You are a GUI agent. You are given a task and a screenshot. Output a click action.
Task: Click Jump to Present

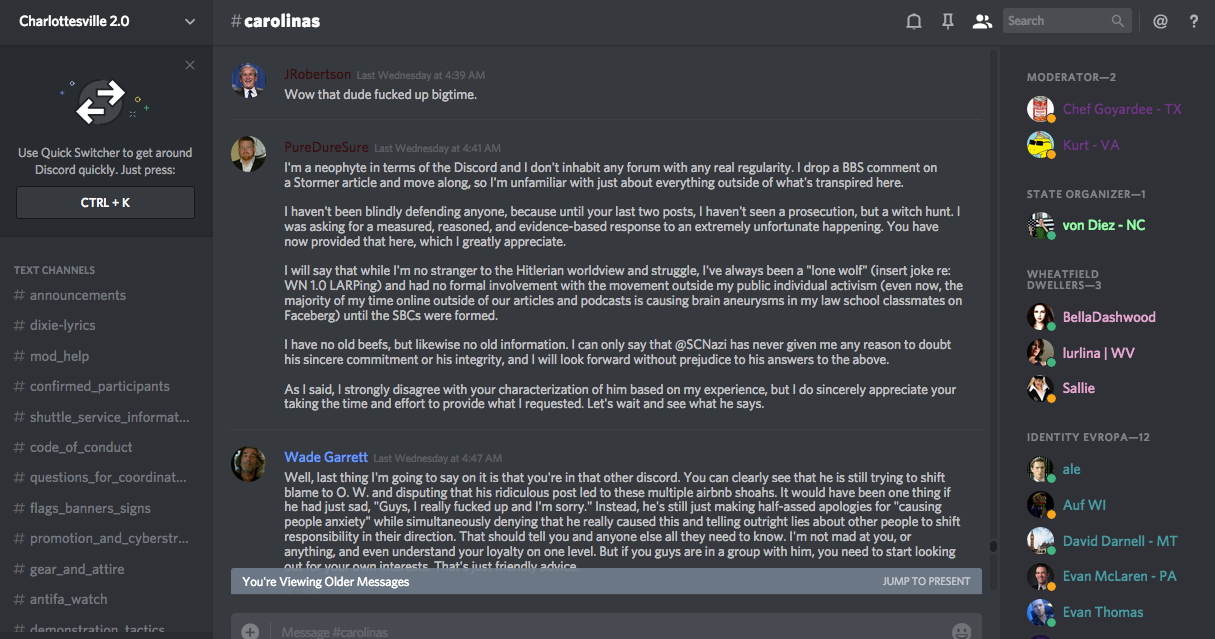[926, 581]
